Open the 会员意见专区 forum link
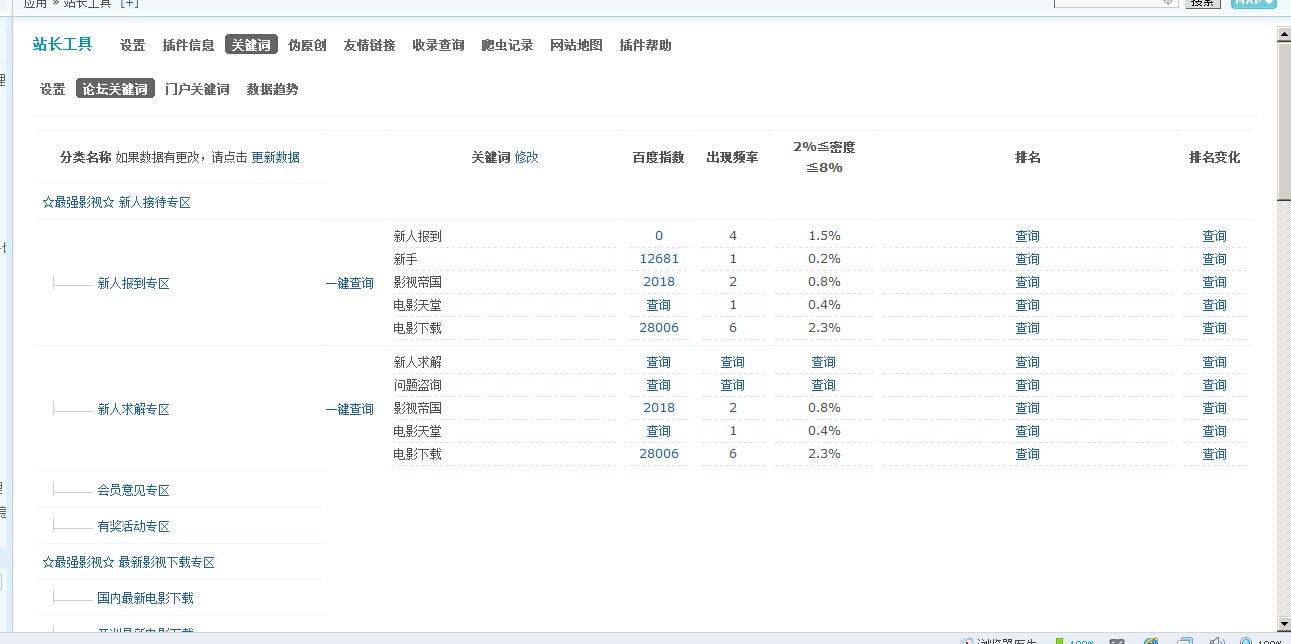The height and width of the screenshot is (644, 1291). point(133,490)
